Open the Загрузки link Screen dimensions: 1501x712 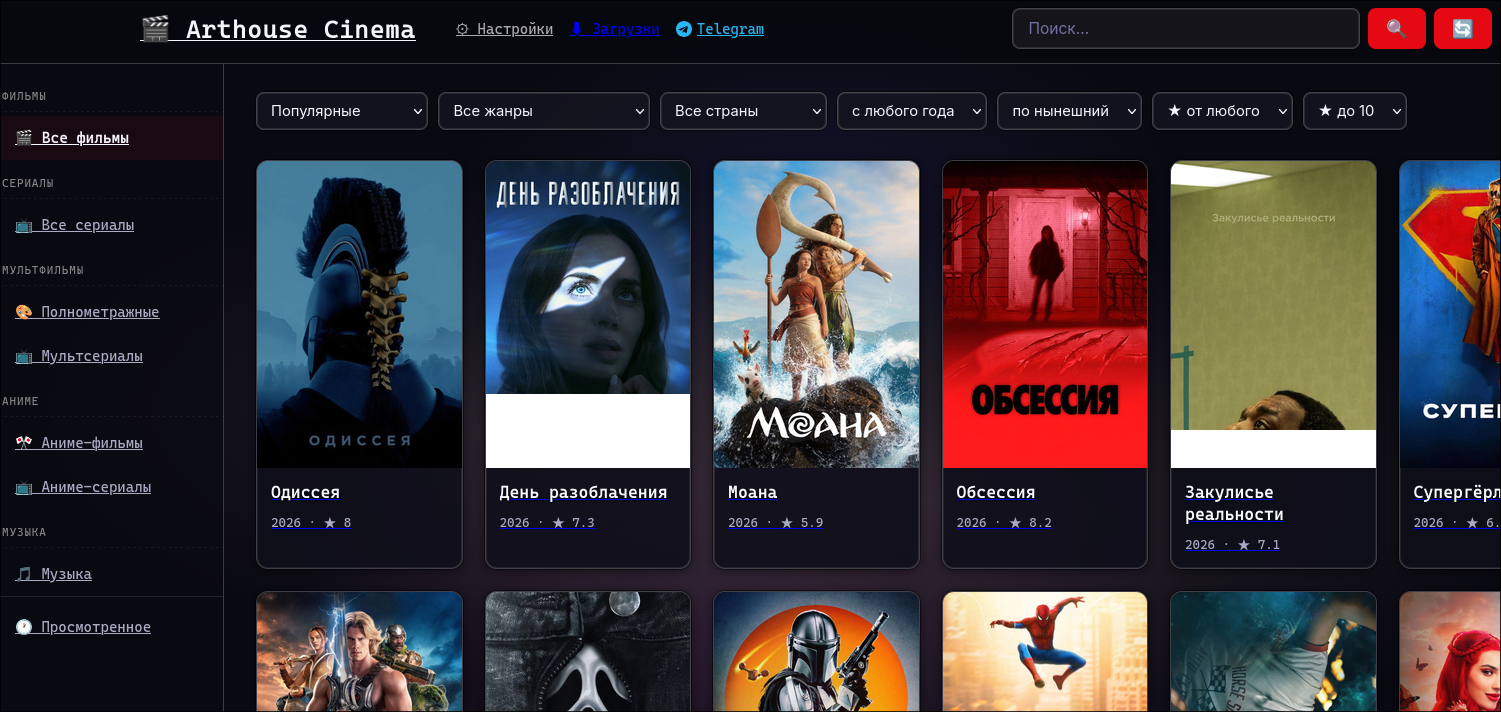[615, 29]
